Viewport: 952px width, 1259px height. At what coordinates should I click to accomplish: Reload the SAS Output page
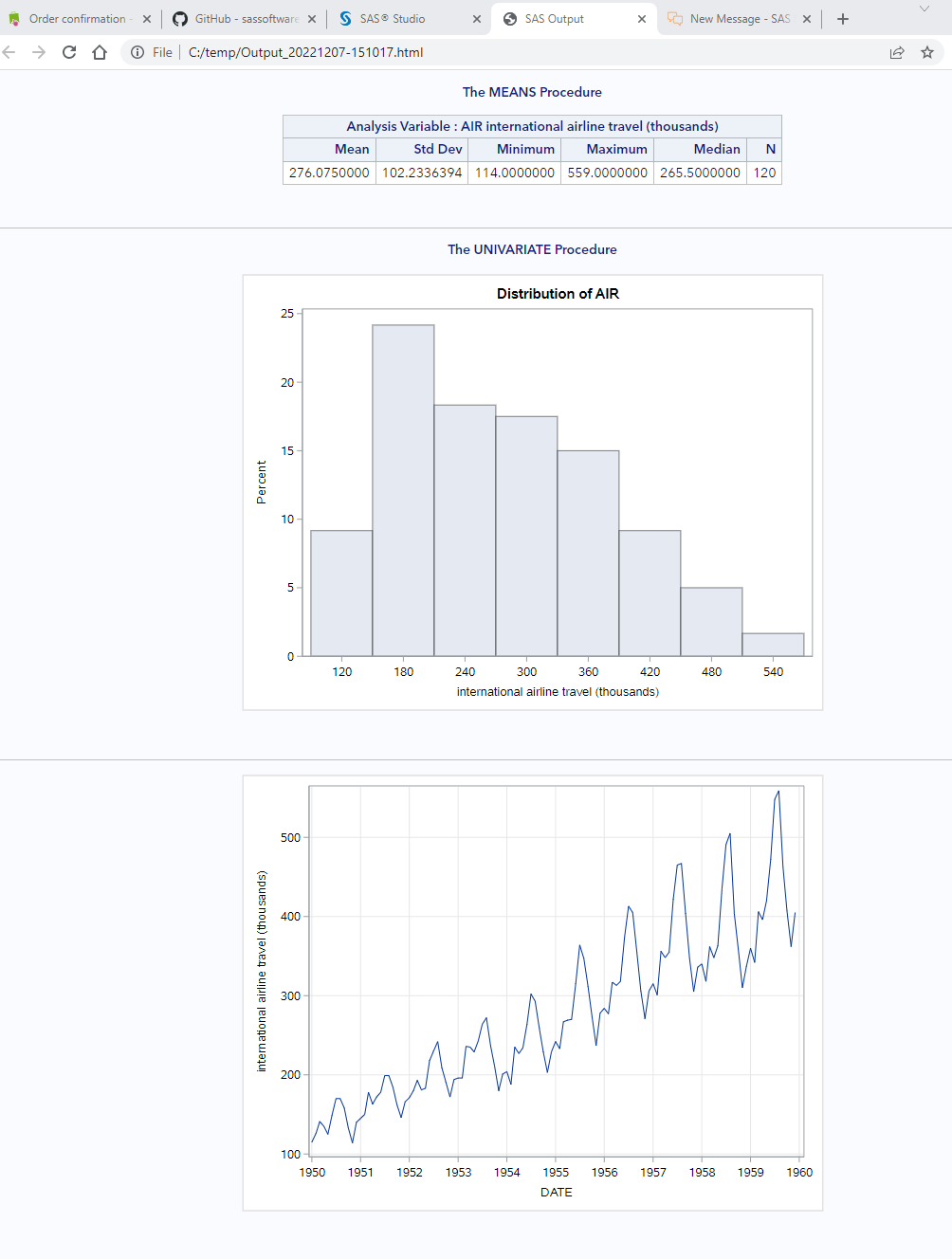point(69,52)
